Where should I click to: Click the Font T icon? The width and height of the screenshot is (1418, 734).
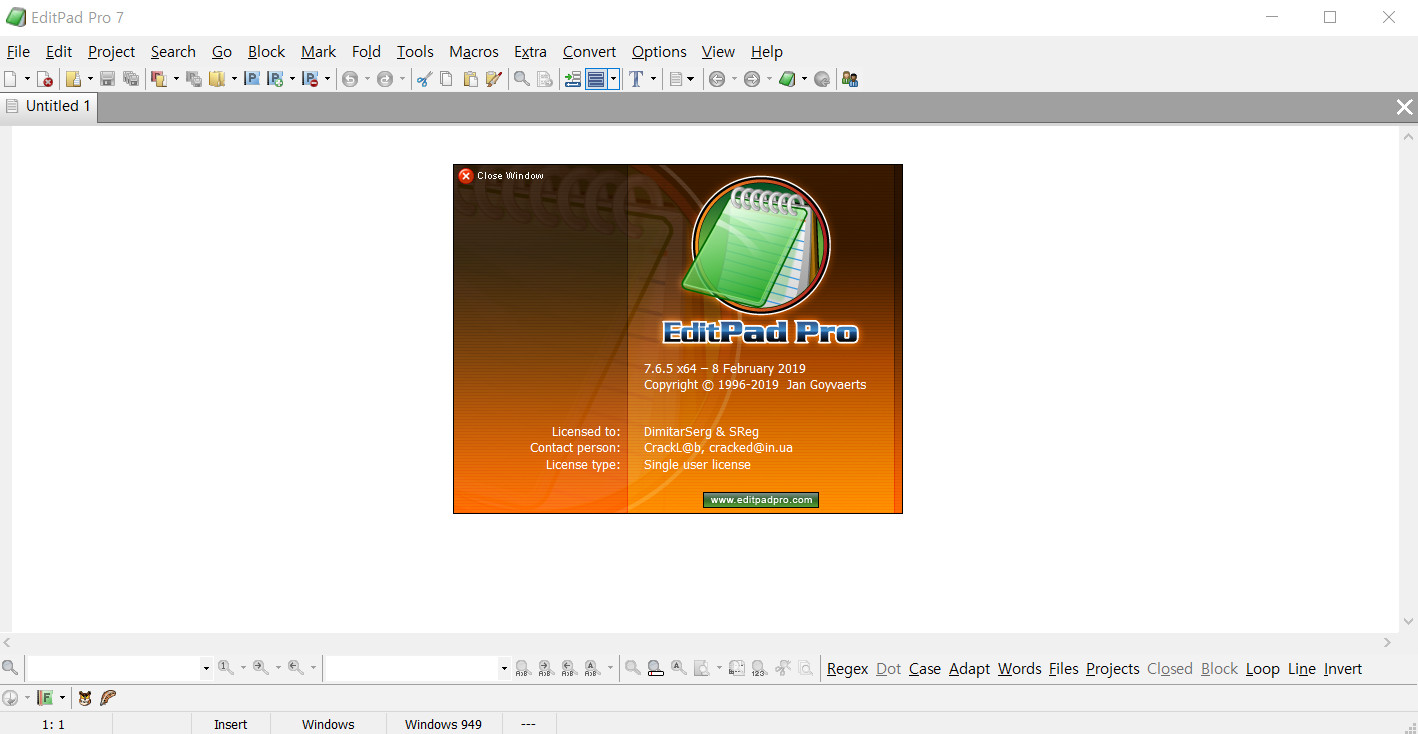pos(636,79)
